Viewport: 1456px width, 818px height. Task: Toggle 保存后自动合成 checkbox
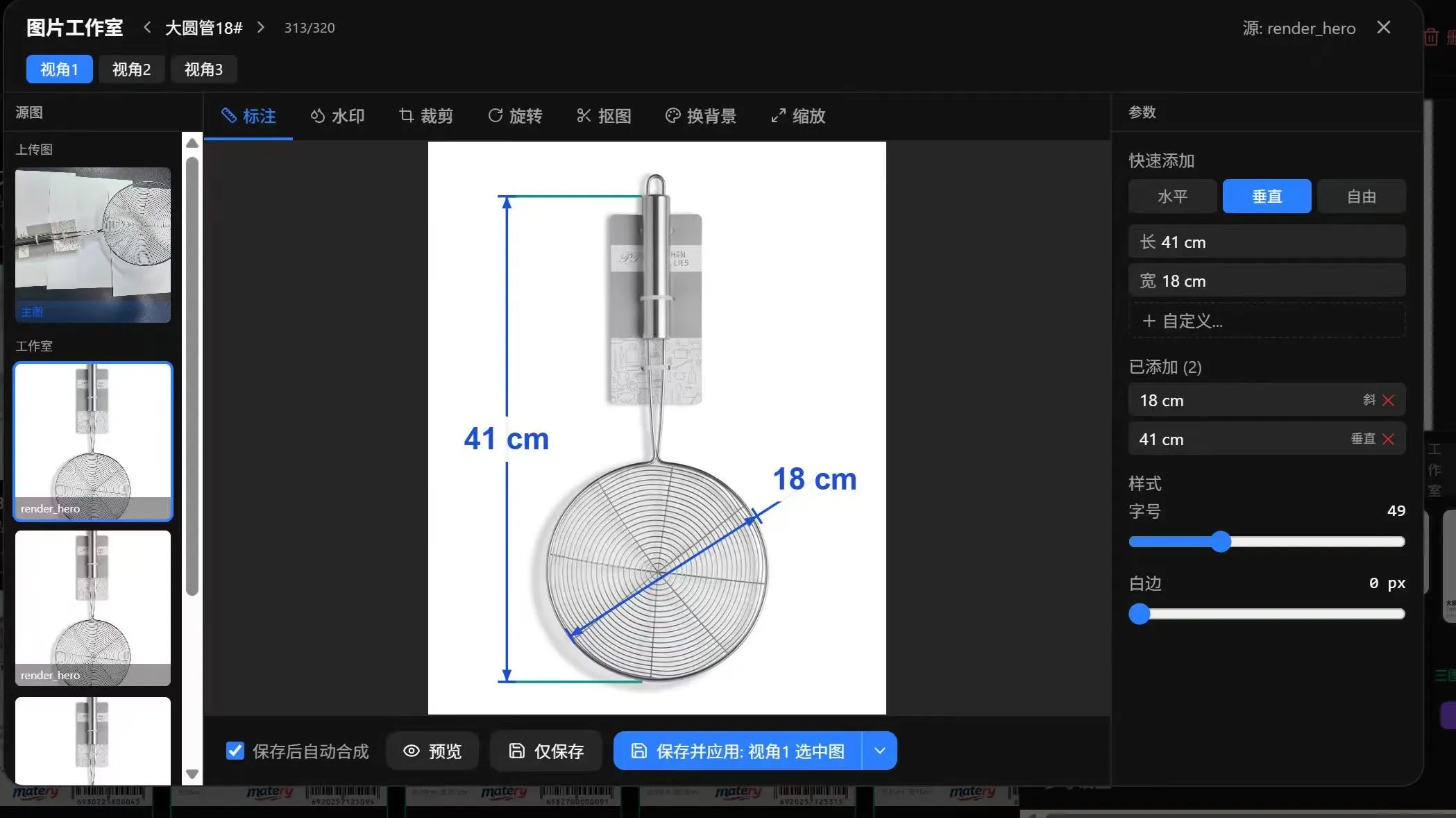coord(235,751)
